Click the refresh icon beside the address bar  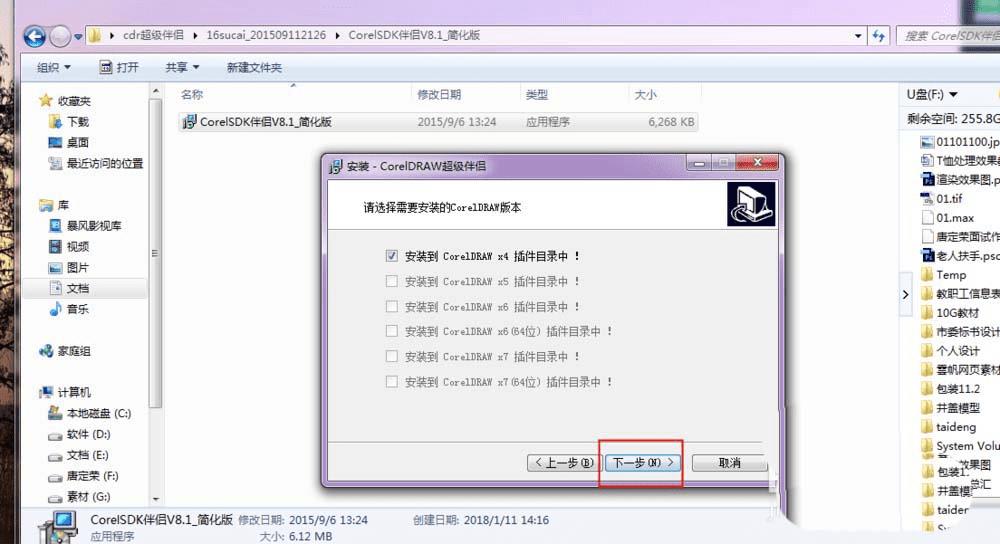click(879, 36)
